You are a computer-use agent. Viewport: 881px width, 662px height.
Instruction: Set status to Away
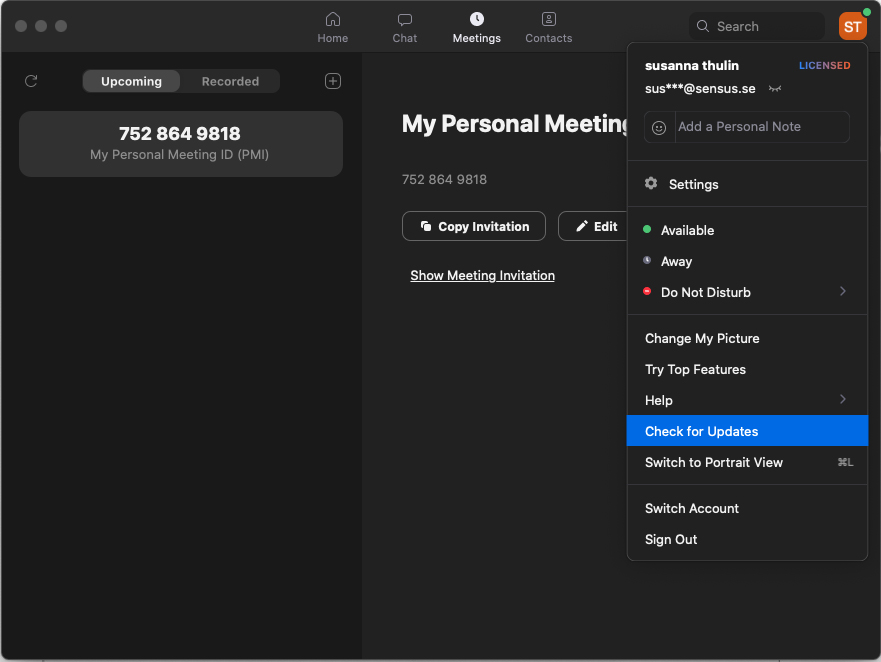click(x=747, y=261)
